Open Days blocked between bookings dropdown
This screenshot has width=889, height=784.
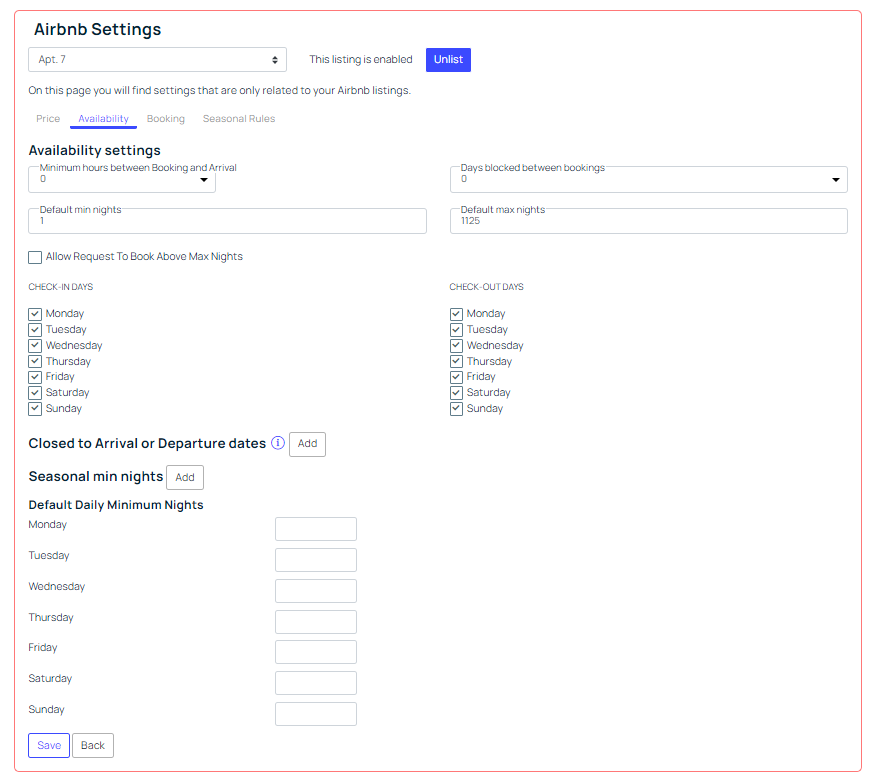point(649,180)
